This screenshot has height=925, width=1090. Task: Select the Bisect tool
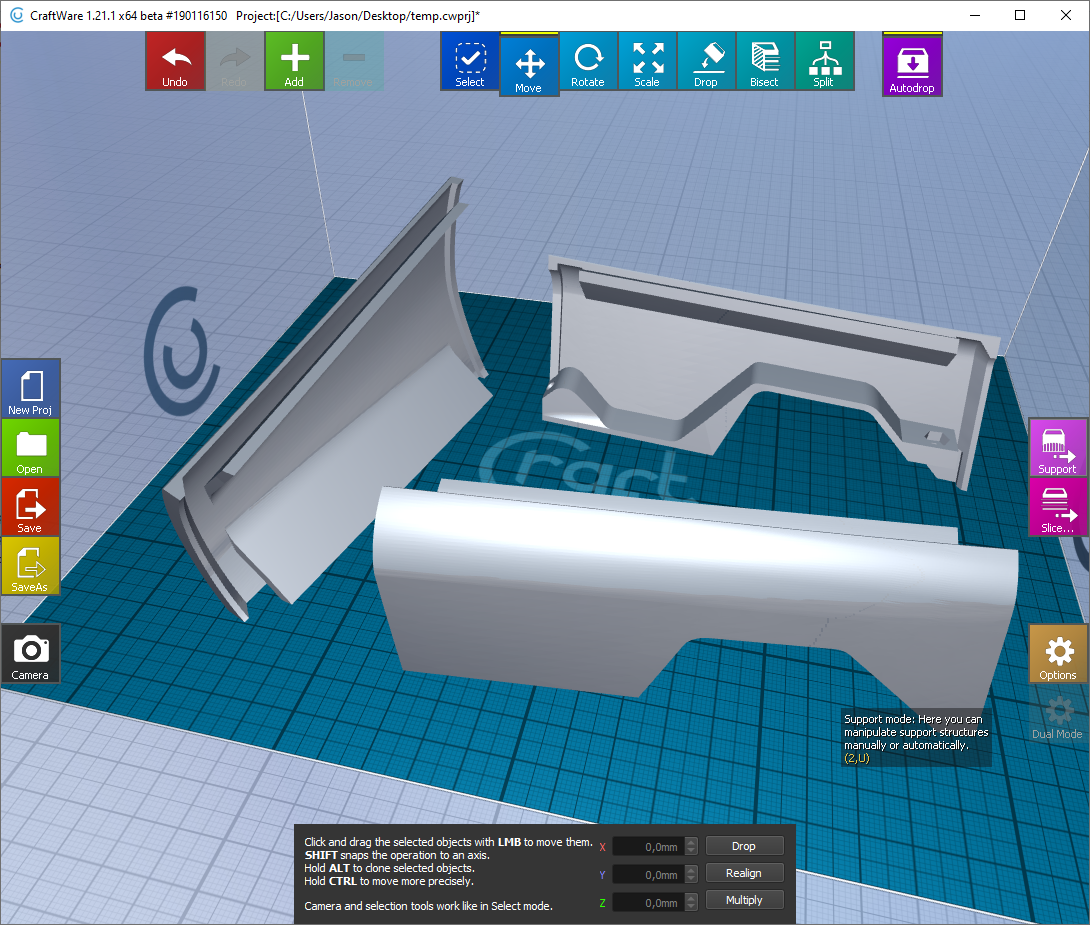765,61
